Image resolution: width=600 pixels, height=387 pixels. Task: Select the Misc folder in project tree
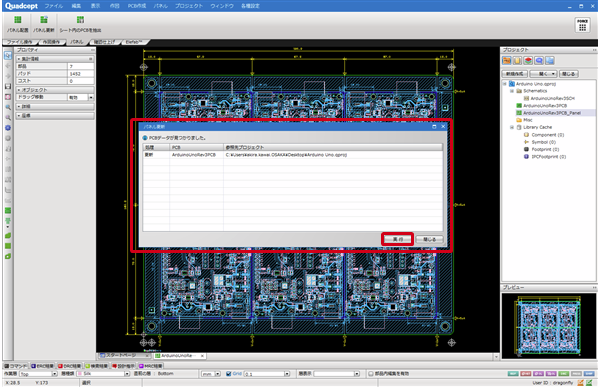click(x=528, y=120)
